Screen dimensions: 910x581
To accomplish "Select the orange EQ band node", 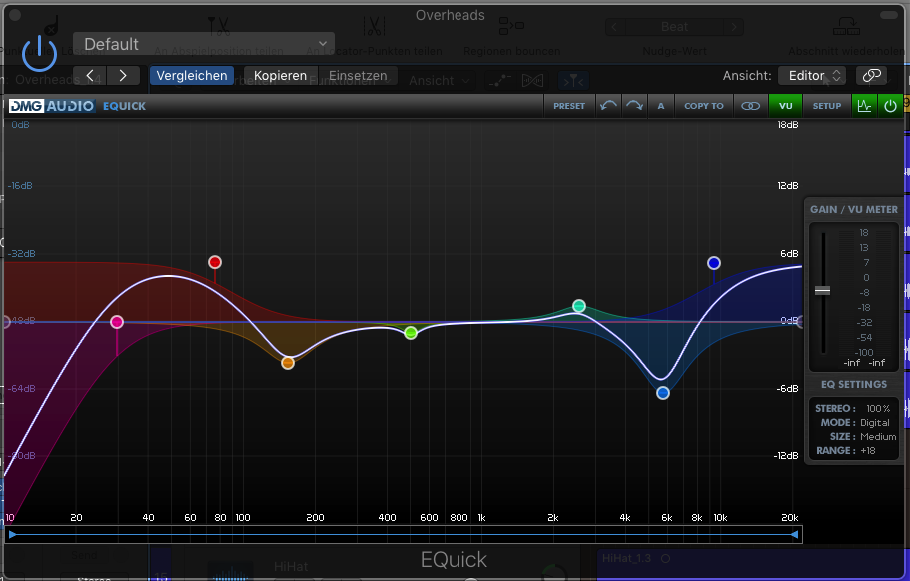I will point(288,363).
